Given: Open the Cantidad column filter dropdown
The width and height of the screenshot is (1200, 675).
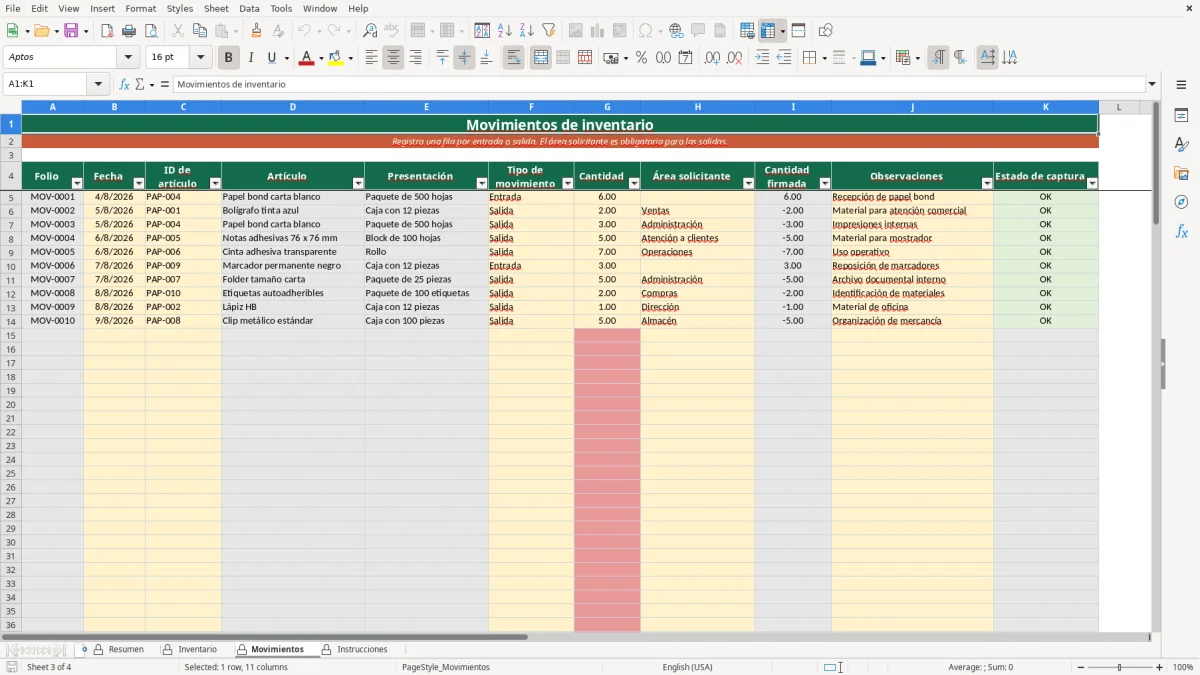Looking at the screenshot, I should pyautogui.click(x=633, y=183).
